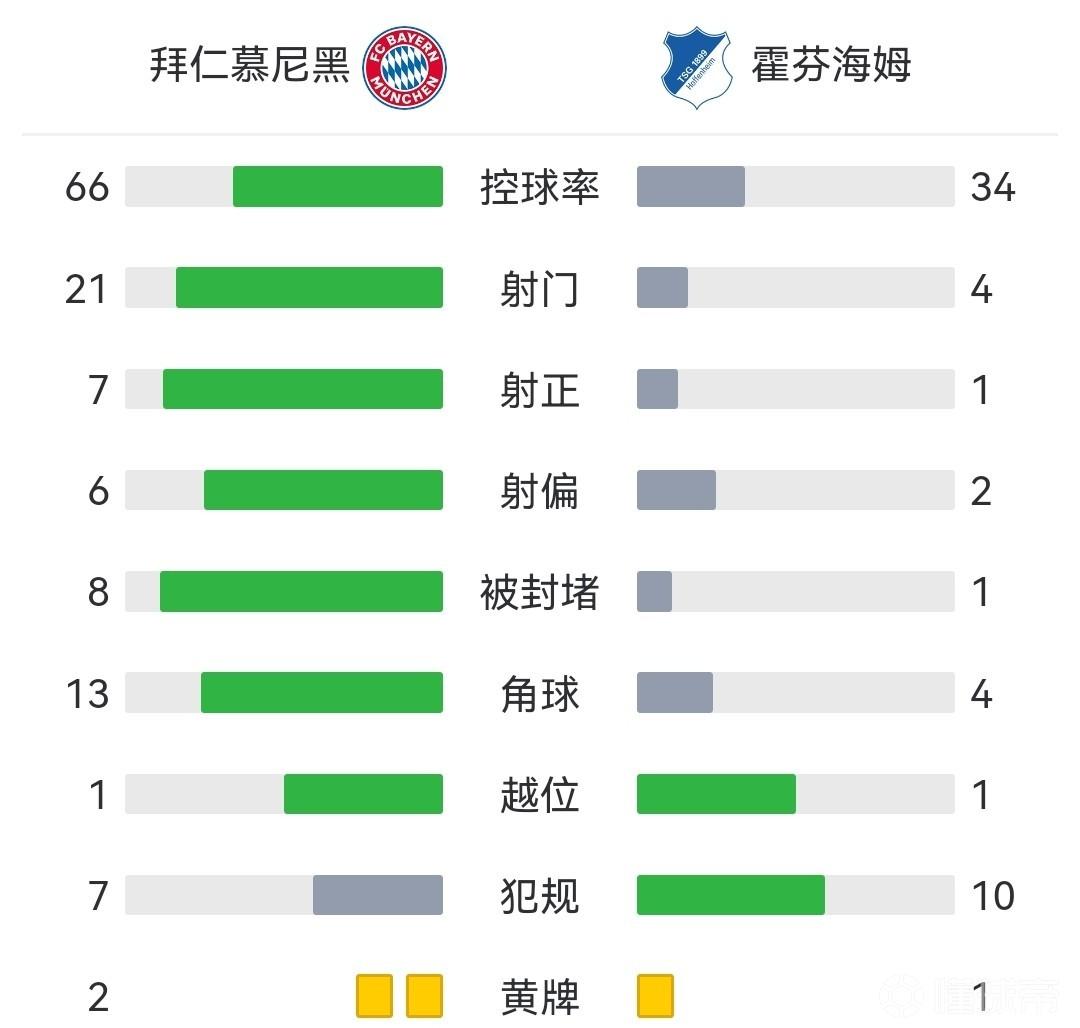
Task: Click Hoffenheim's gray 角球 corner bar
Action: [x=675, y=693]
